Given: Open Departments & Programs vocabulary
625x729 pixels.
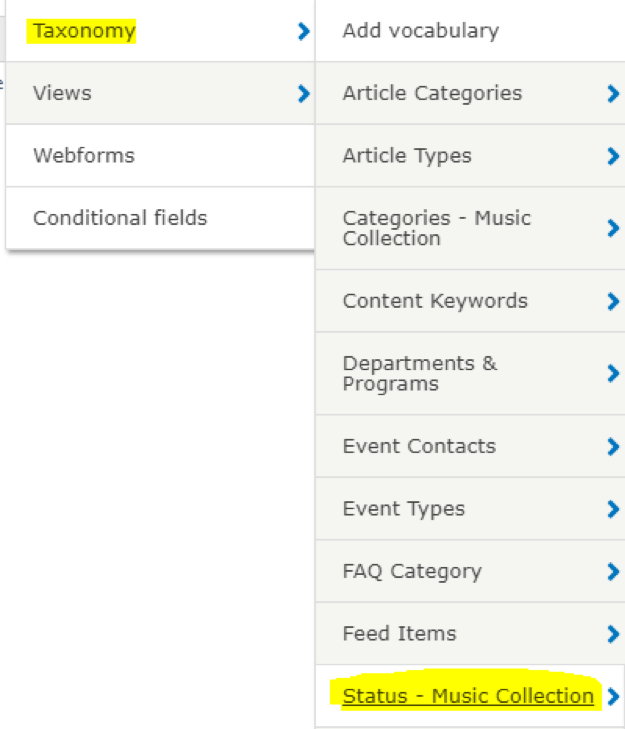Looking at the screenshot, I should pos(419,373).
